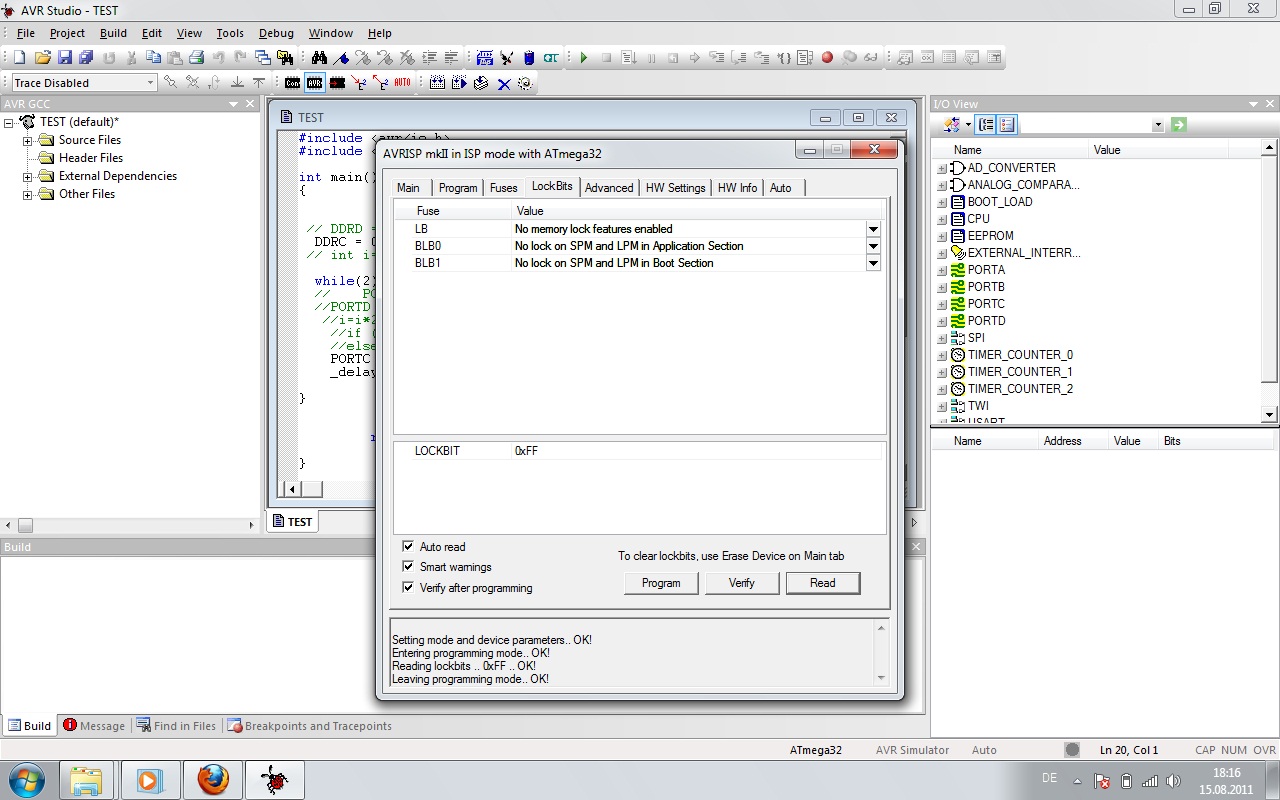The width and height of the screenshot is (1280, 800).
Task: Click the PORTA port icon
Action: [958, 270]
